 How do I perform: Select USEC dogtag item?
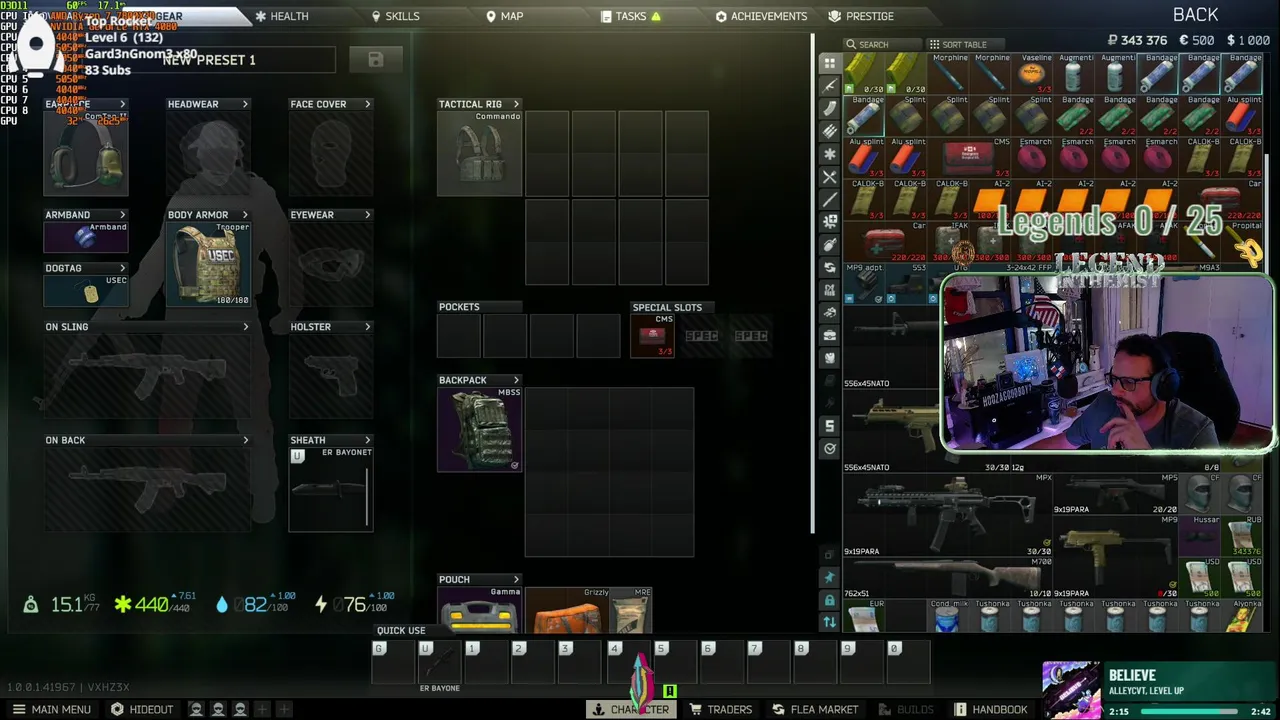86,290
